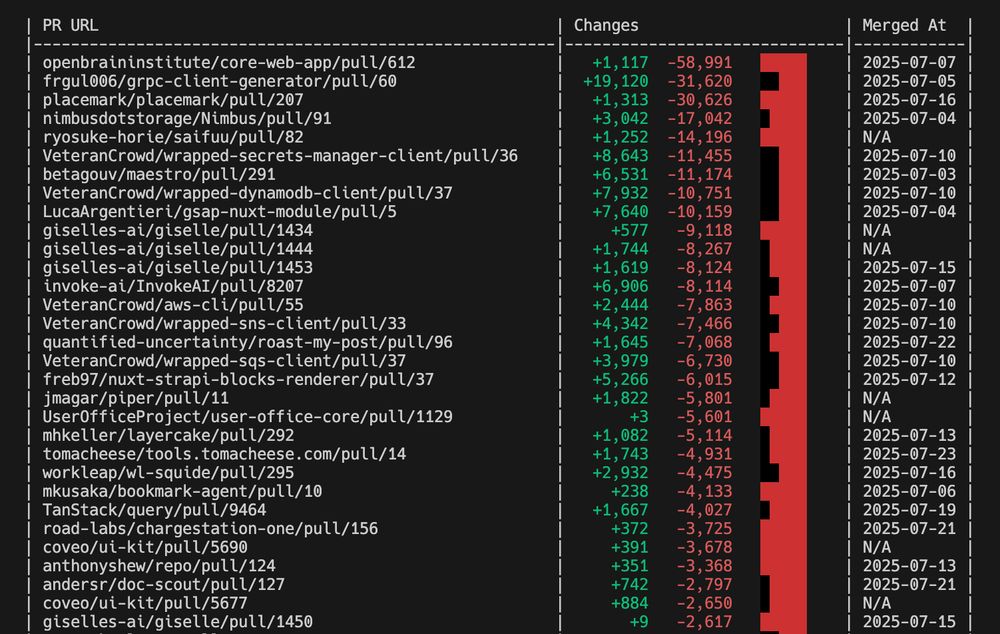Select placemark/placemark/pull/207 URL
This screenshot has width=1000, height=634.
coord(173,100)
